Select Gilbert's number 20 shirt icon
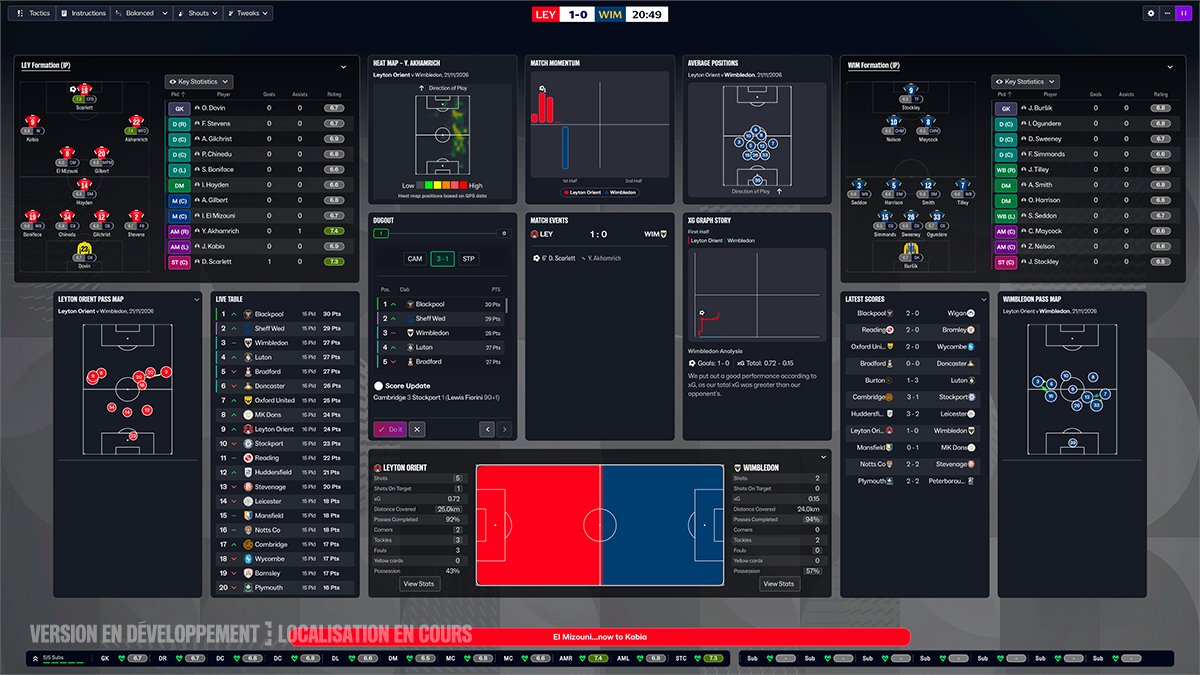 pos(101,154)
